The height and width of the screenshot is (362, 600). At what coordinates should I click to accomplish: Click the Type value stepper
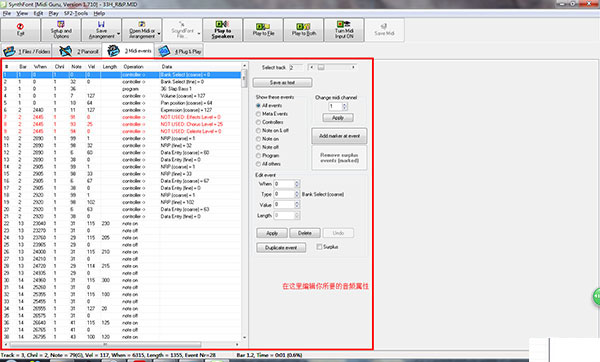[x=297, y=194]
